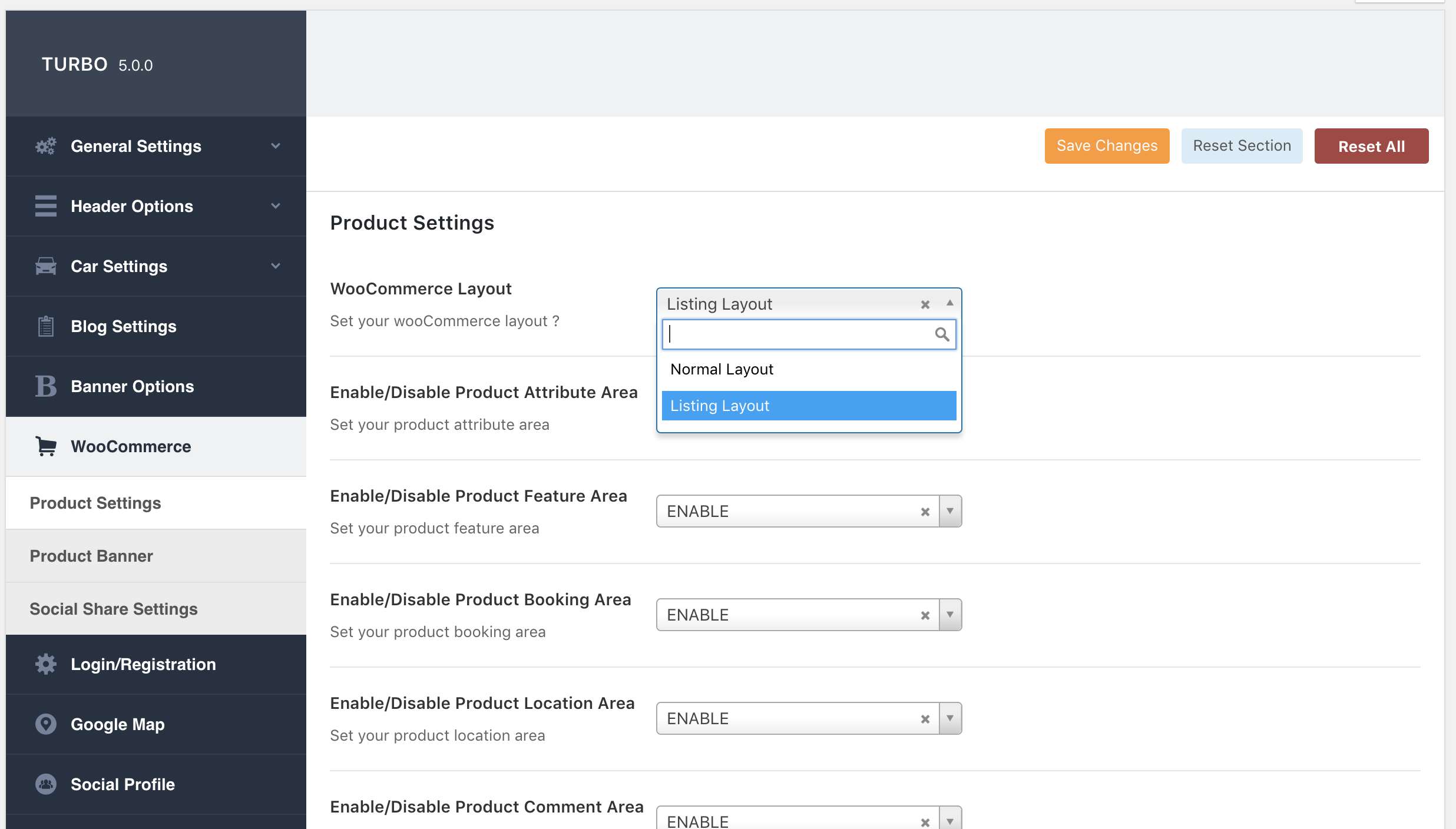Click the General Settings gears icon

46,146
